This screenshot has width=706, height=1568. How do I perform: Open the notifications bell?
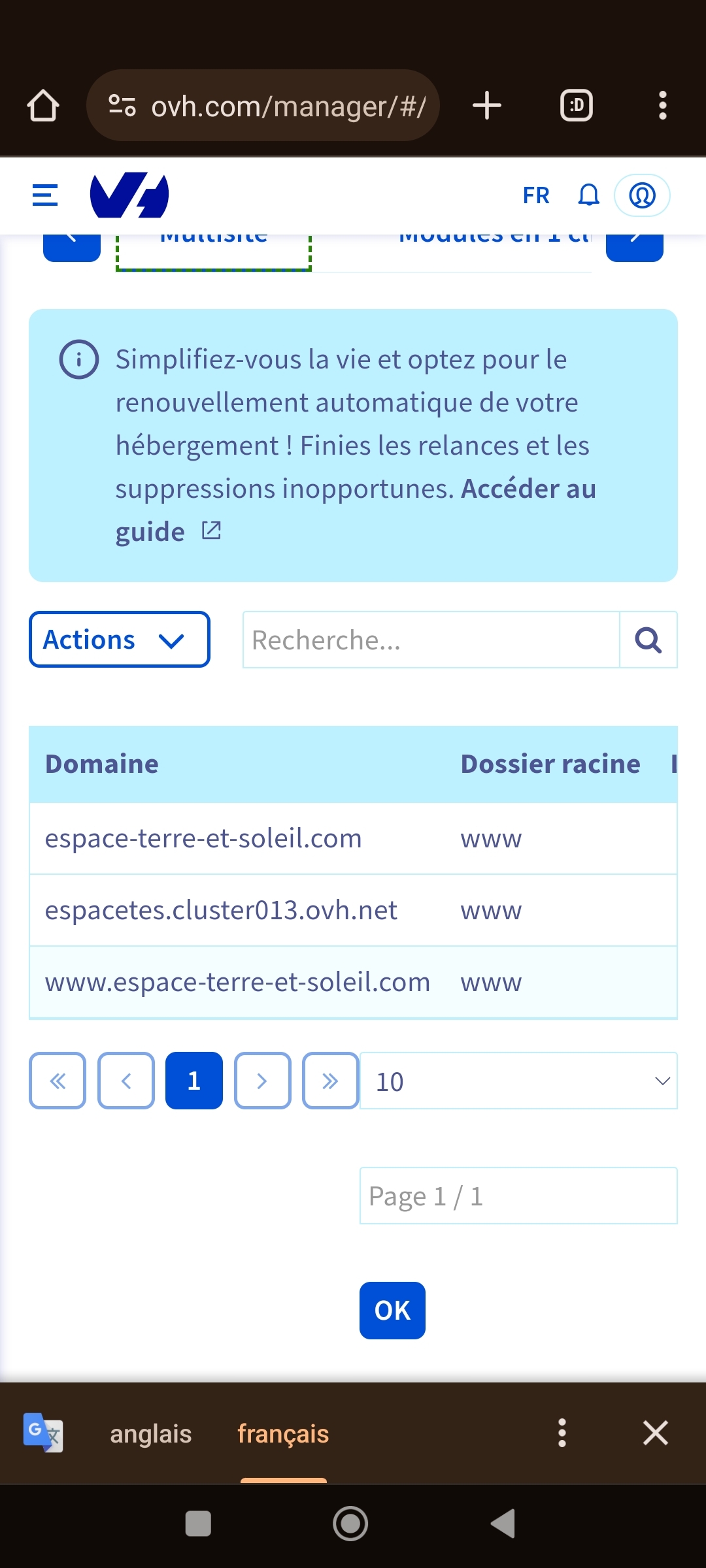click(x=588, y=195)
